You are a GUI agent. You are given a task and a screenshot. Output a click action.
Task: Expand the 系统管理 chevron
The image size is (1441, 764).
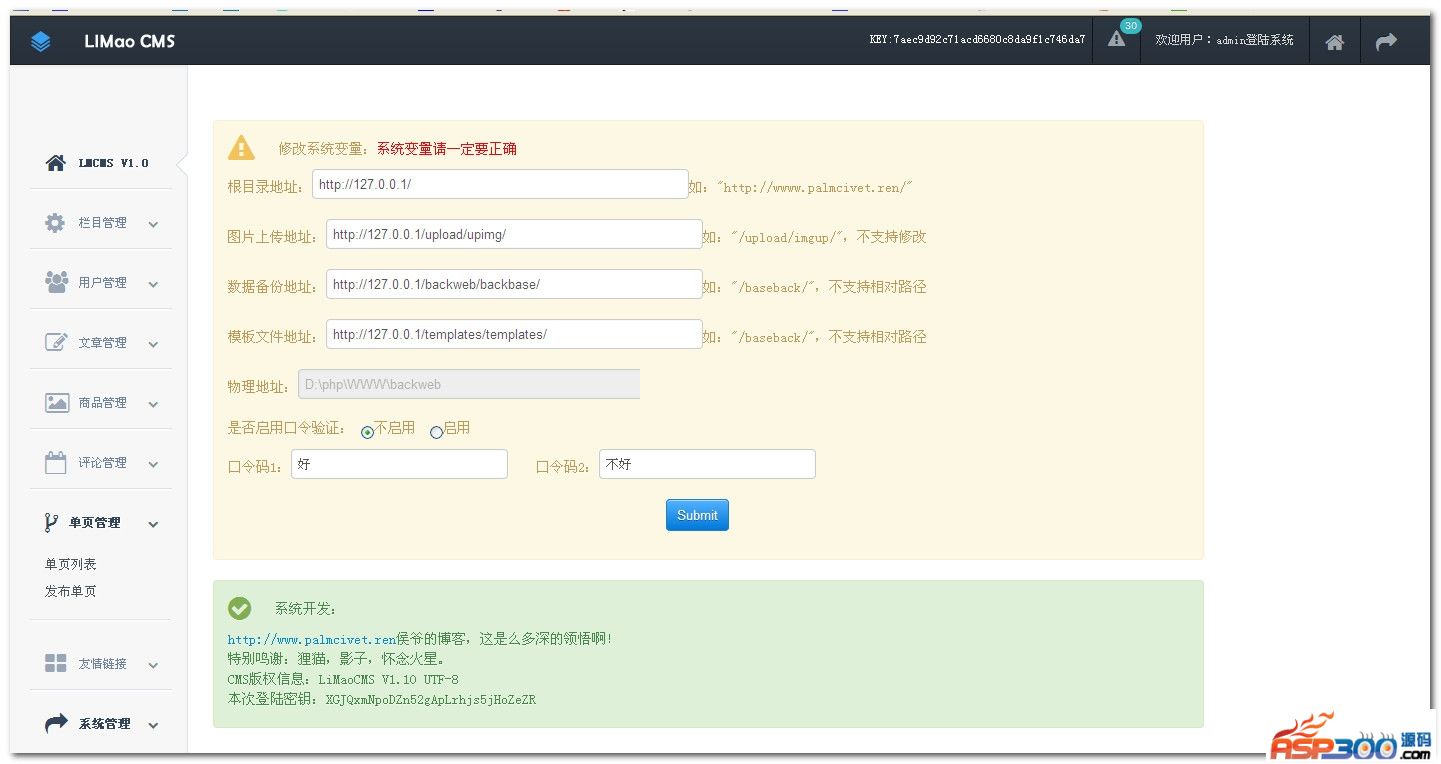[153, 725]
